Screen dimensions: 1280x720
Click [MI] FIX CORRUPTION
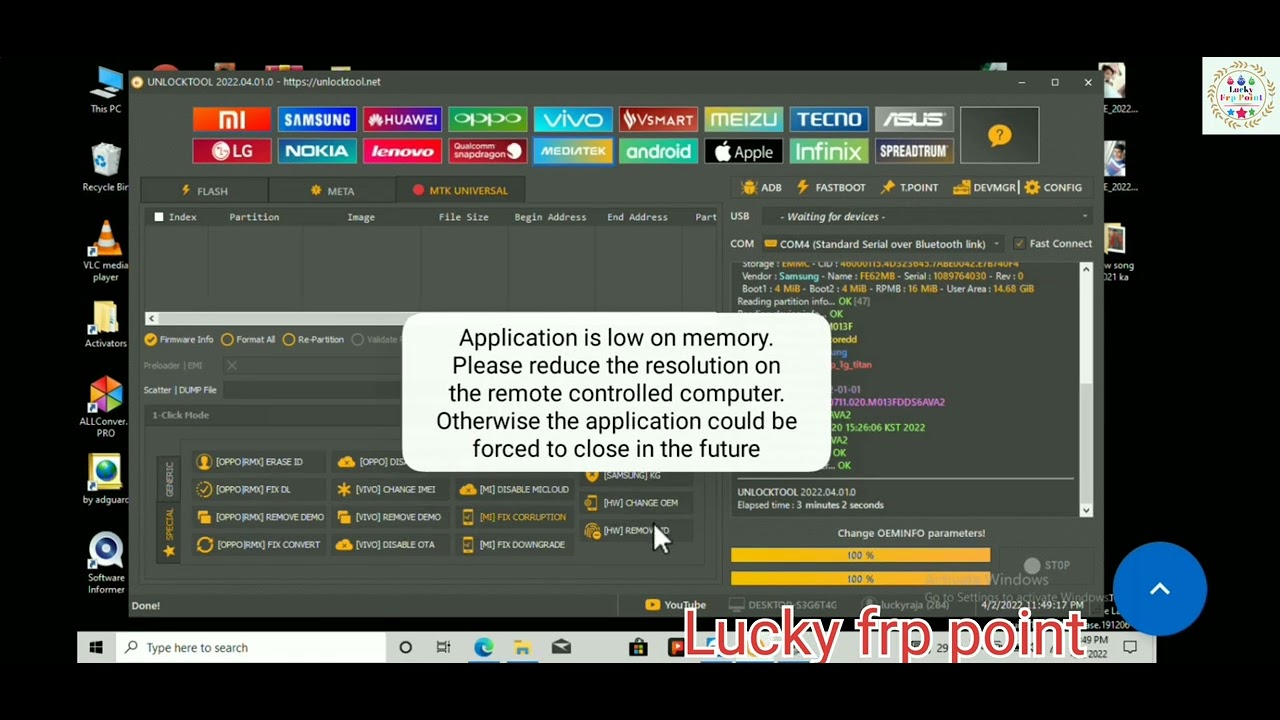click(514, 517)
